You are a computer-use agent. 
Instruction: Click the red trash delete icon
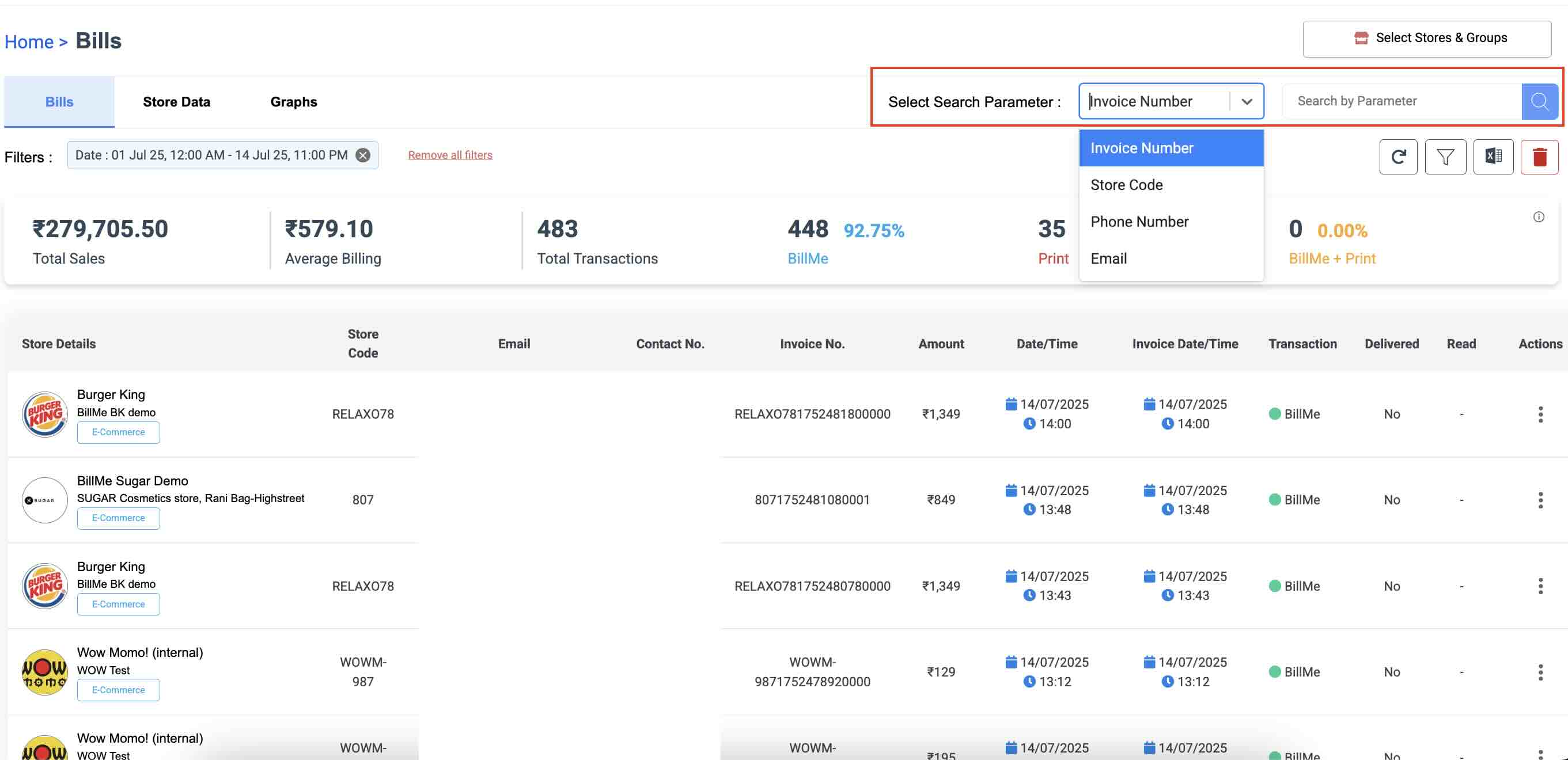1539,157
